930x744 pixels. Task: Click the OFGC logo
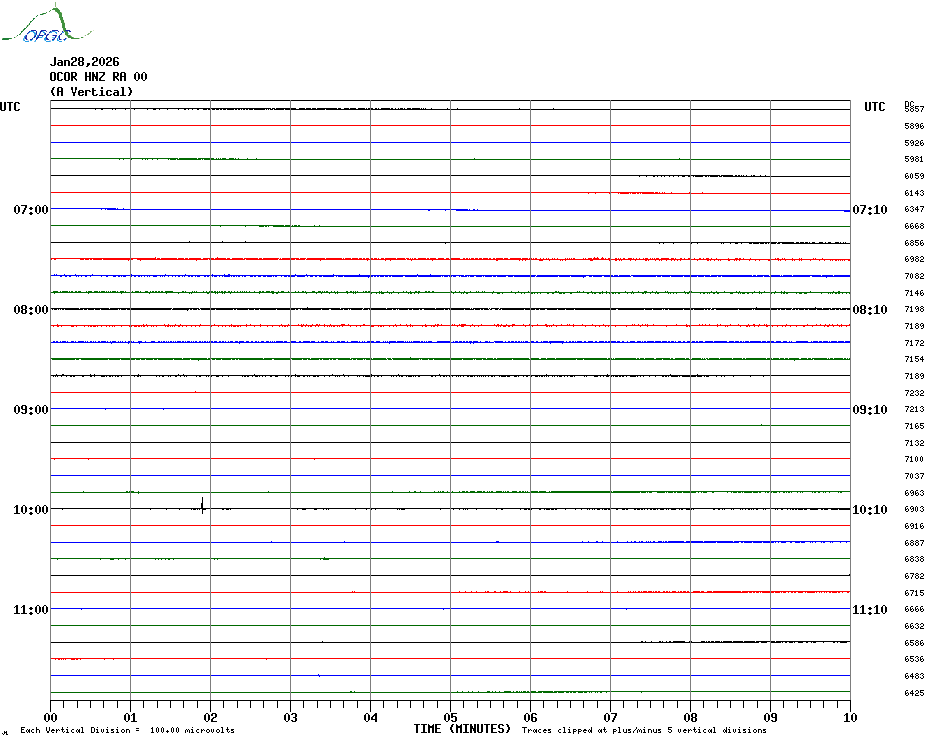point(47,24)
